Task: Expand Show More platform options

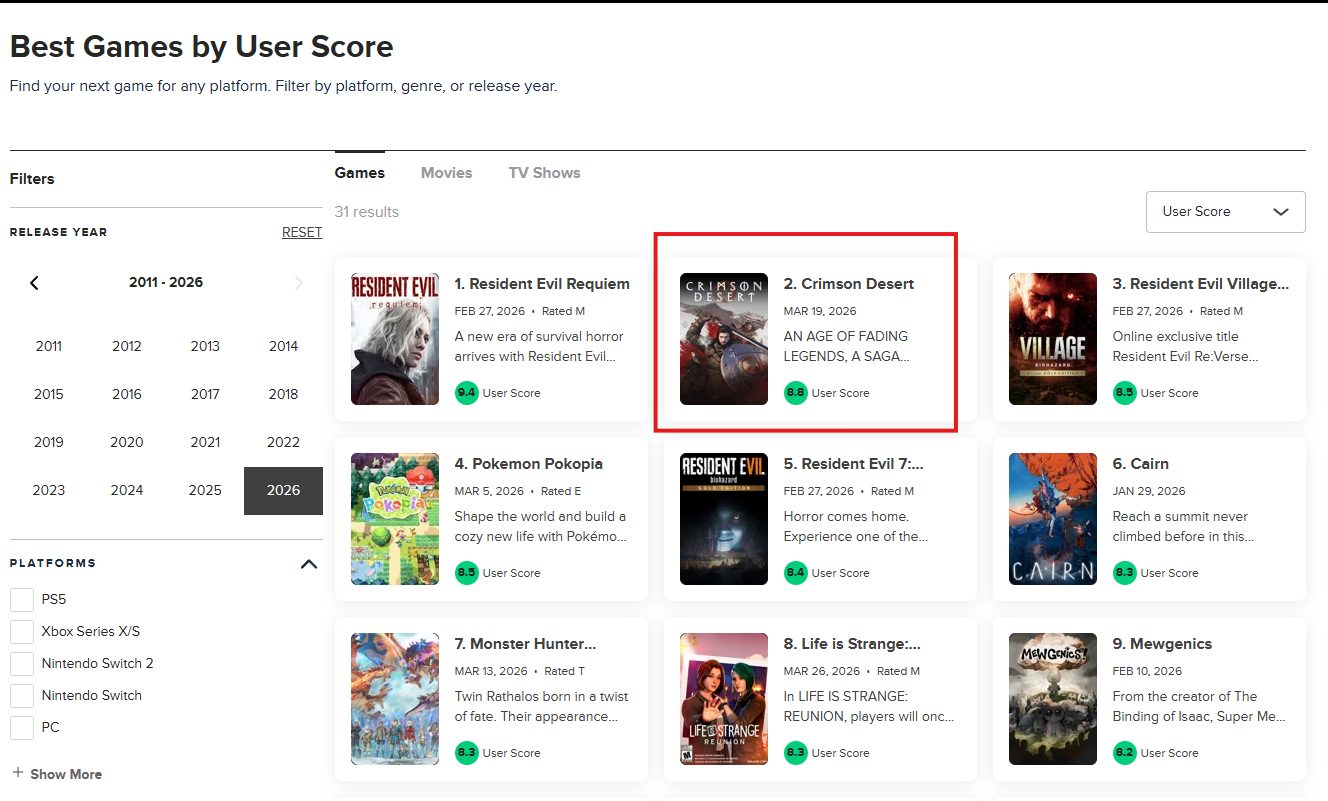Action: pos(57,773)
